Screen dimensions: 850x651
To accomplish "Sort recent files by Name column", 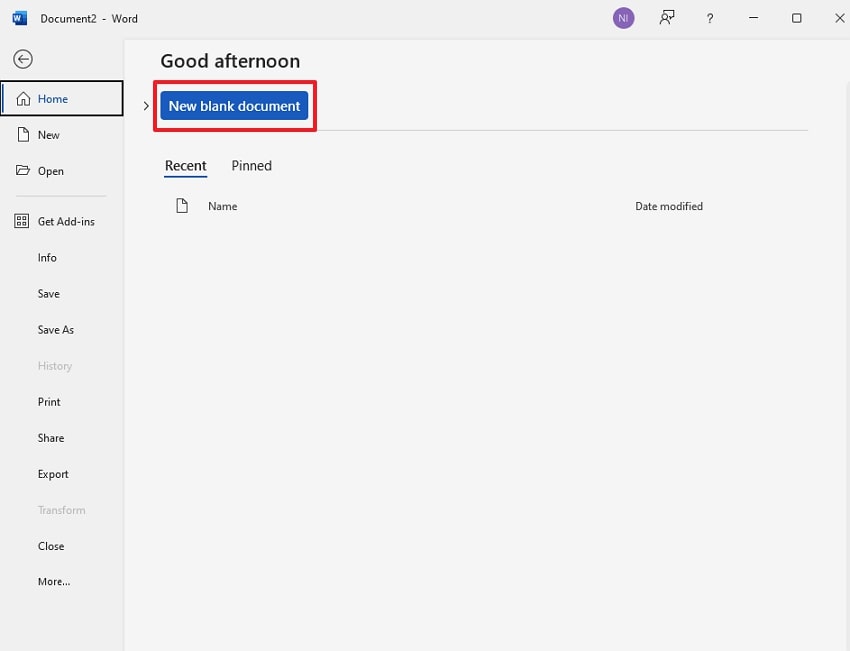I will [223, 206].
